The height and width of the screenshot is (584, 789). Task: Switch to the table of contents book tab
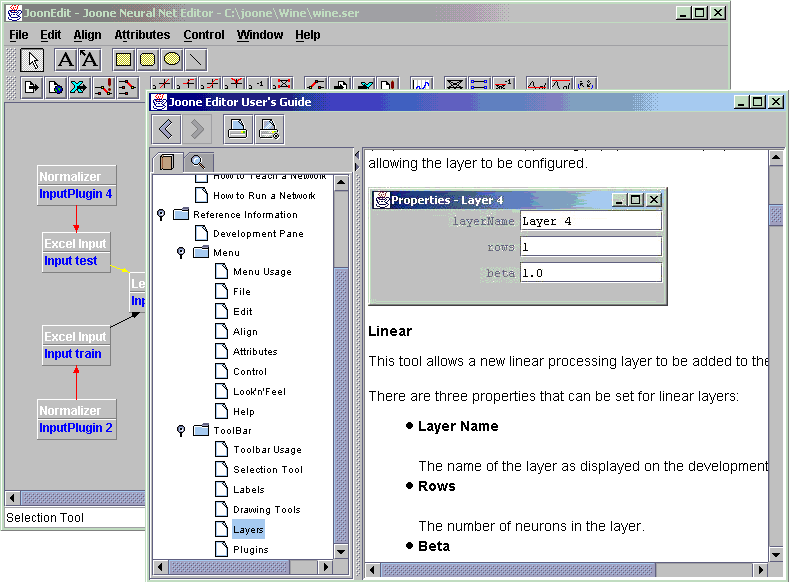pyautogui.click(x=166, y=162)
